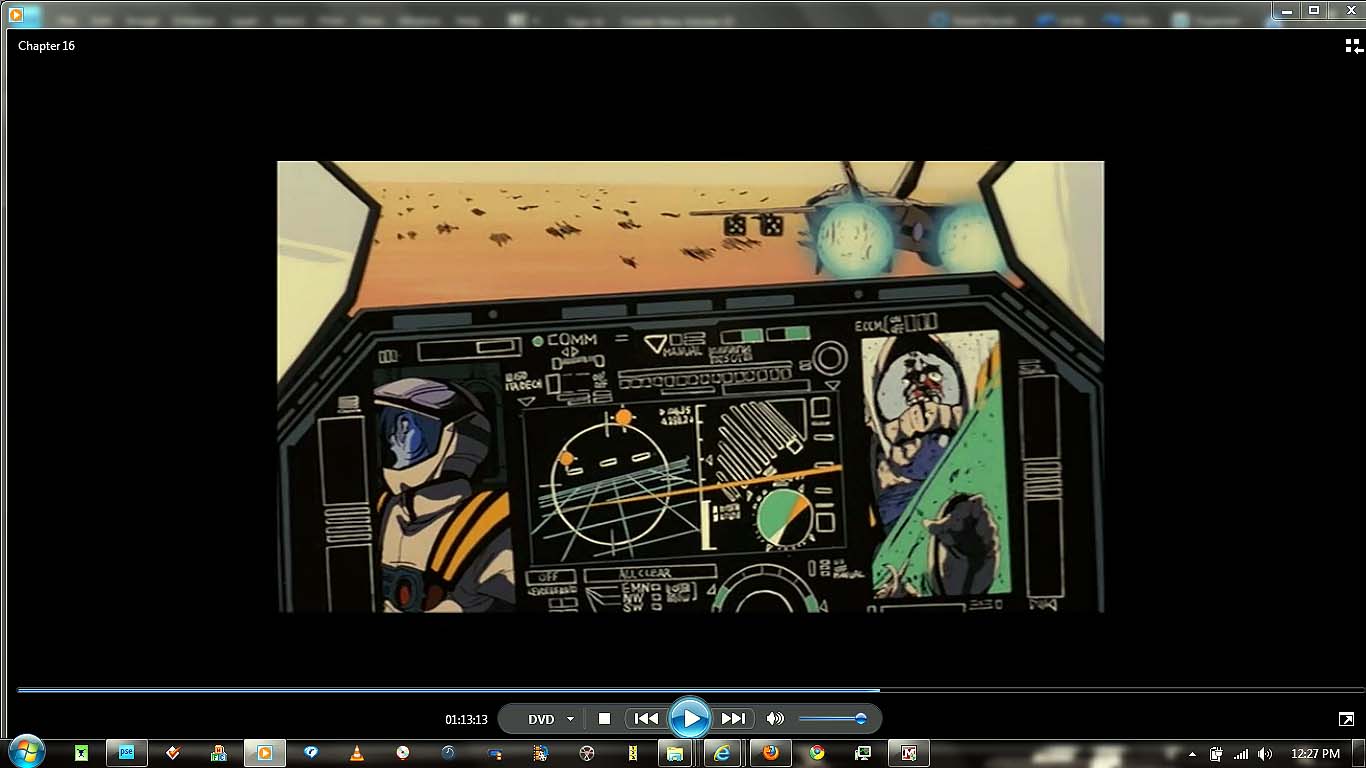1366x768 pixels.
Task: Open network signal tray icon
Action: click(1241, 754)
